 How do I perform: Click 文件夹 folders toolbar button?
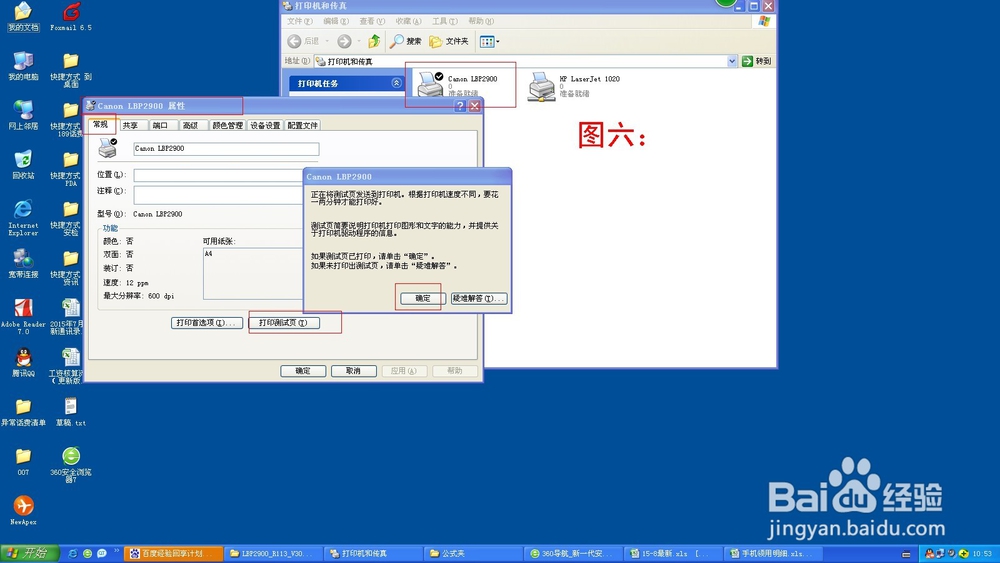[x=449, y=41]
